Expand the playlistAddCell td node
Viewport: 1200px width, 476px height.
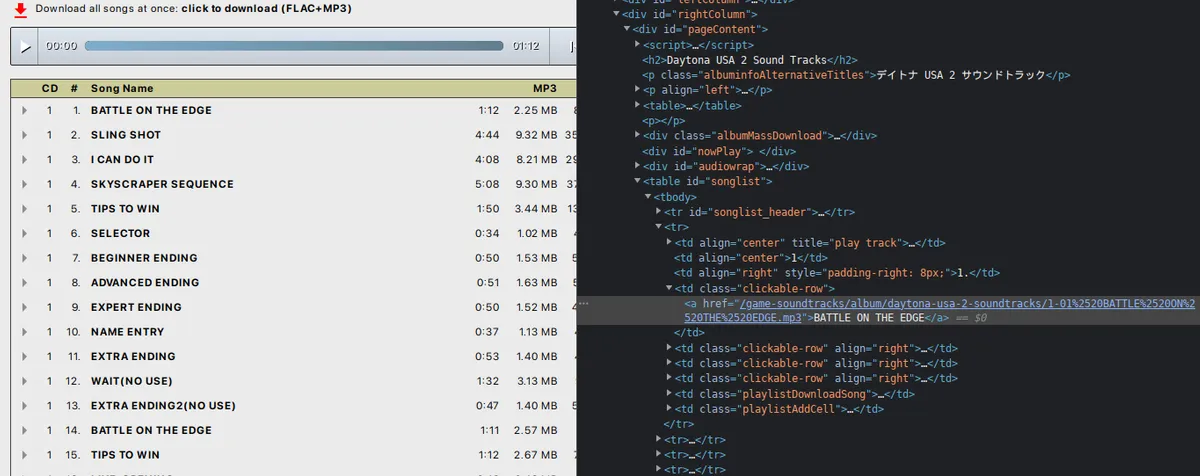click(669, 409)
